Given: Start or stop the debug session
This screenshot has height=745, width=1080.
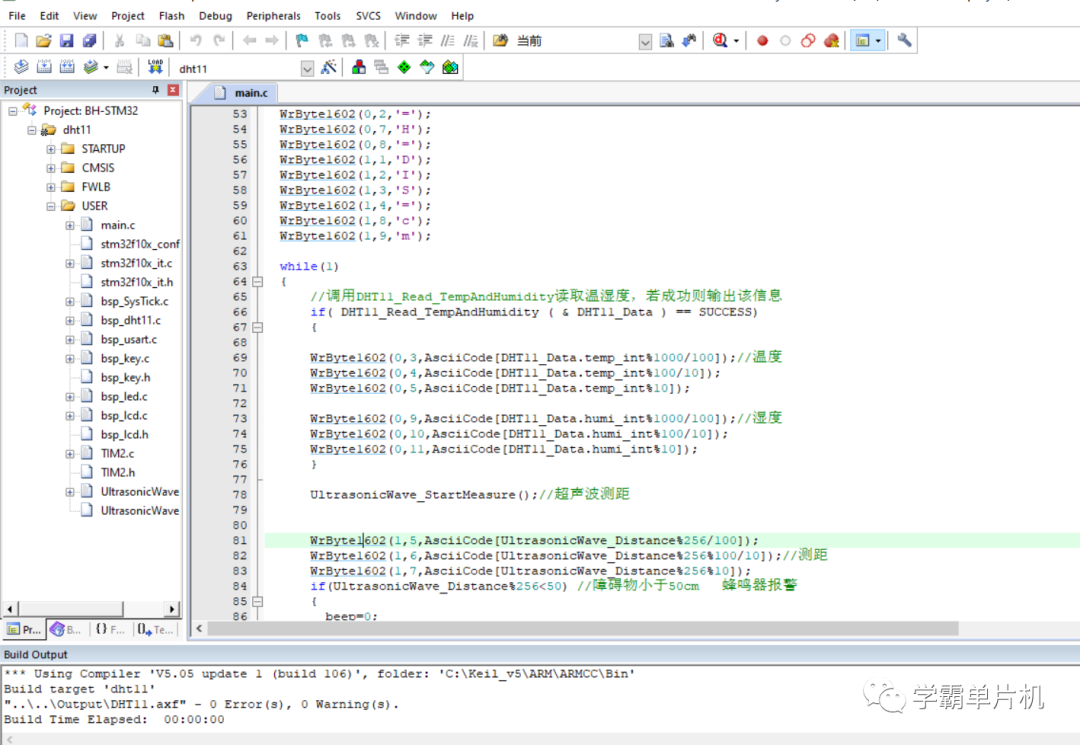Looking at the screenshot, I should [x=720, y=41].
